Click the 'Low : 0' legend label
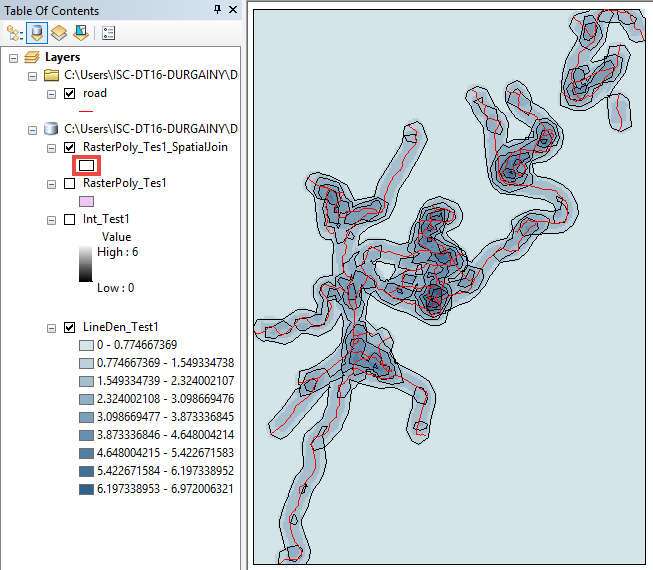Screen dimensions: 653x570 (x=115, y=288)
